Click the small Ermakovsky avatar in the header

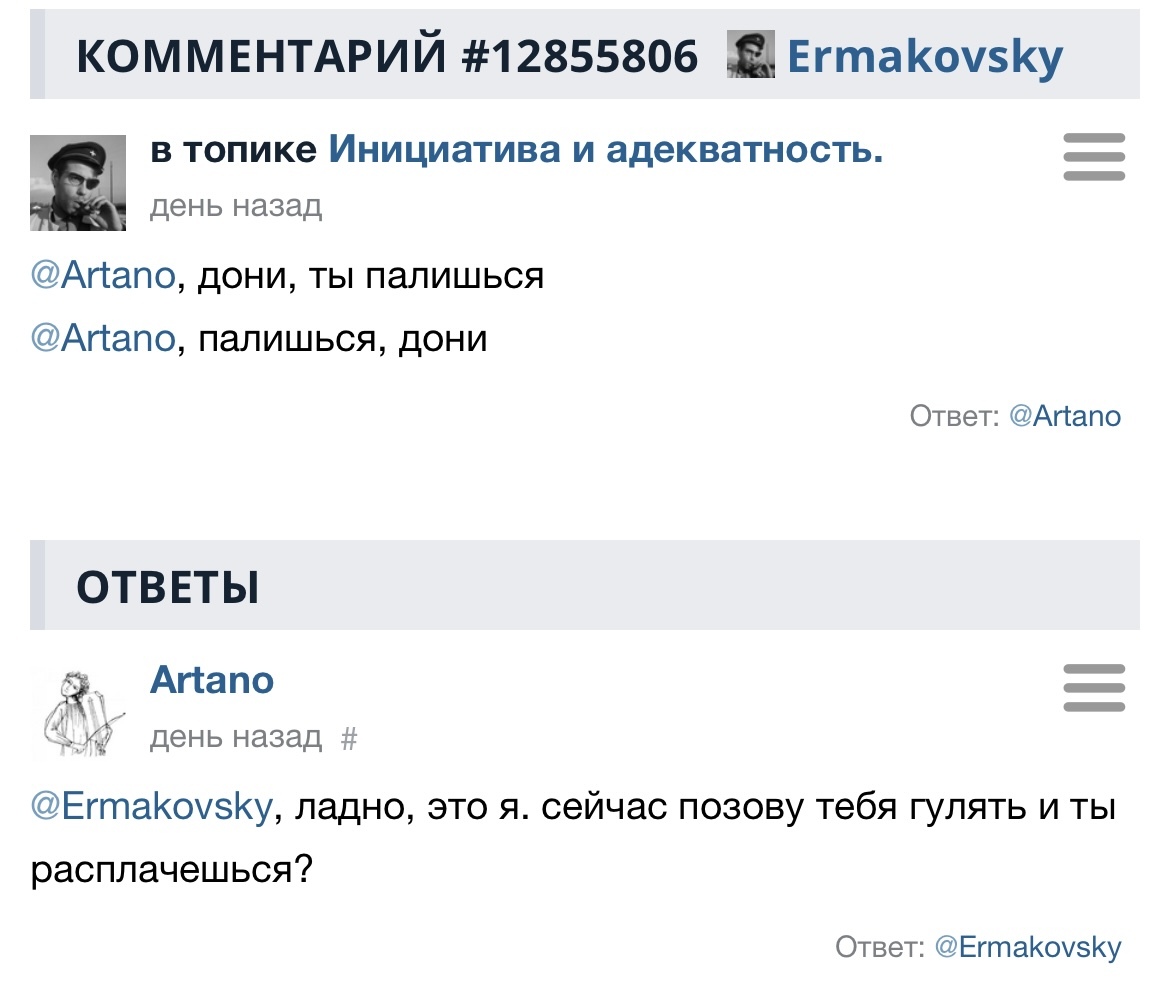[x=750, y=55]
